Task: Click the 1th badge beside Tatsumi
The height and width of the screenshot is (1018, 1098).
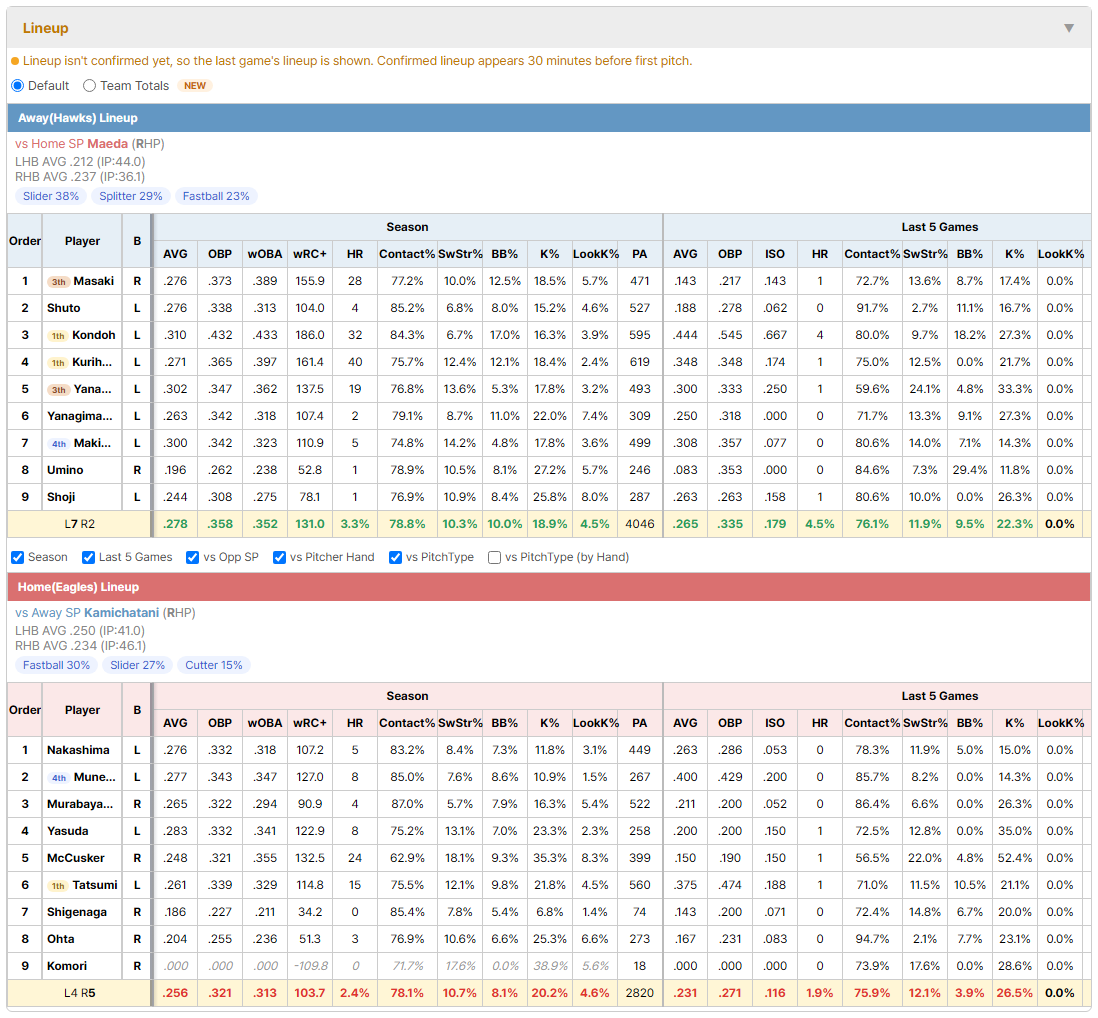Action: pos(58,886)
